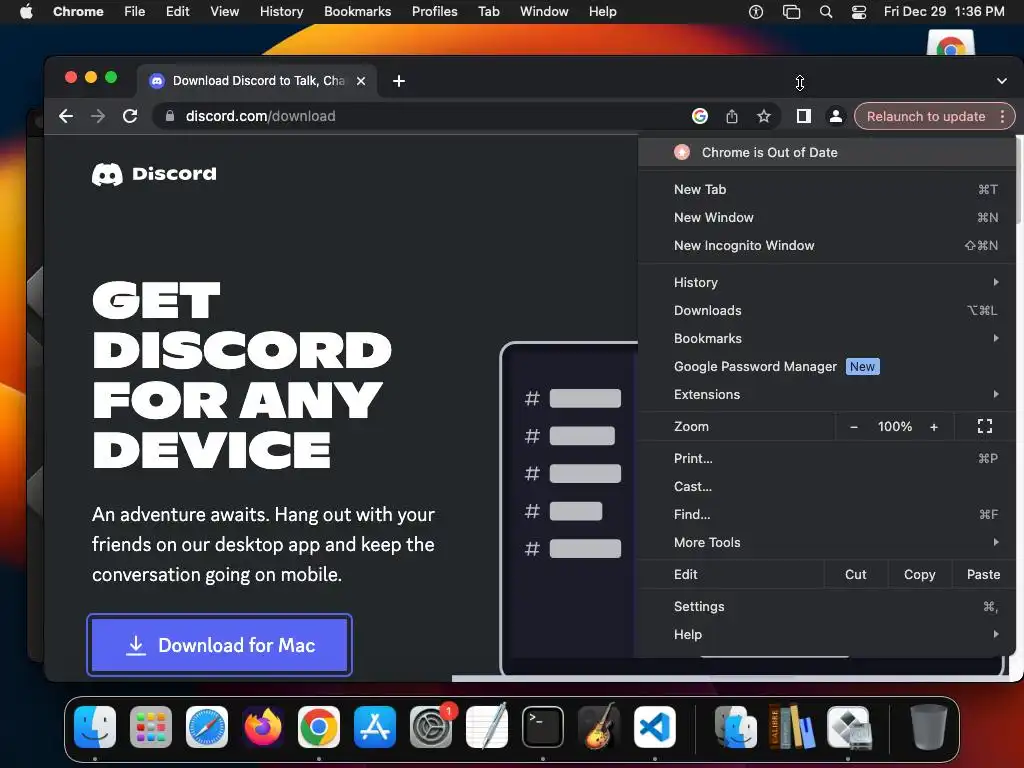This screenshot has width=1024, height=768.
Task: Open TextEdit from the dock
Action: click(x=487, y=727)
